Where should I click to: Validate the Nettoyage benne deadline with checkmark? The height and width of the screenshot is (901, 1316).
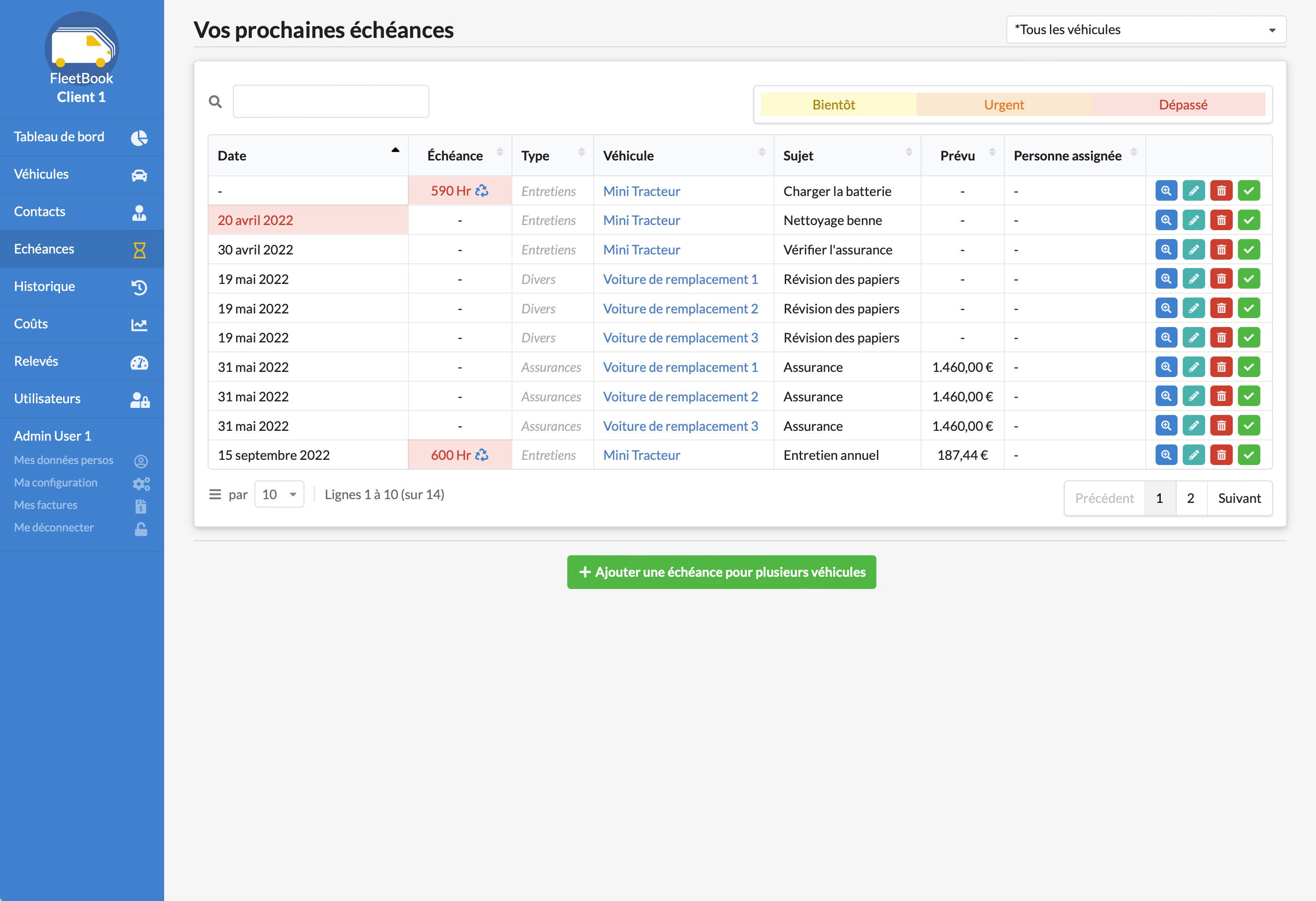click(x=1249, y=220)
